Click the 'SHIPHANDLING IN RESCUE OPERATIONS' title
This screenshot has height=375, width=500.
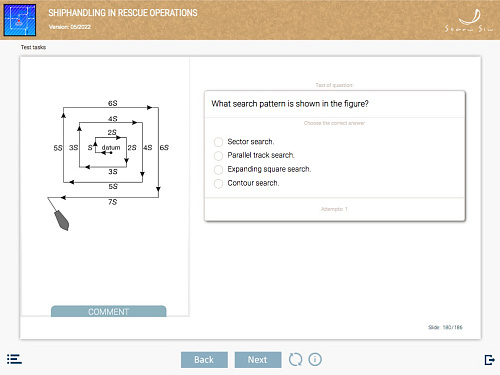click(x=123, y=13)
